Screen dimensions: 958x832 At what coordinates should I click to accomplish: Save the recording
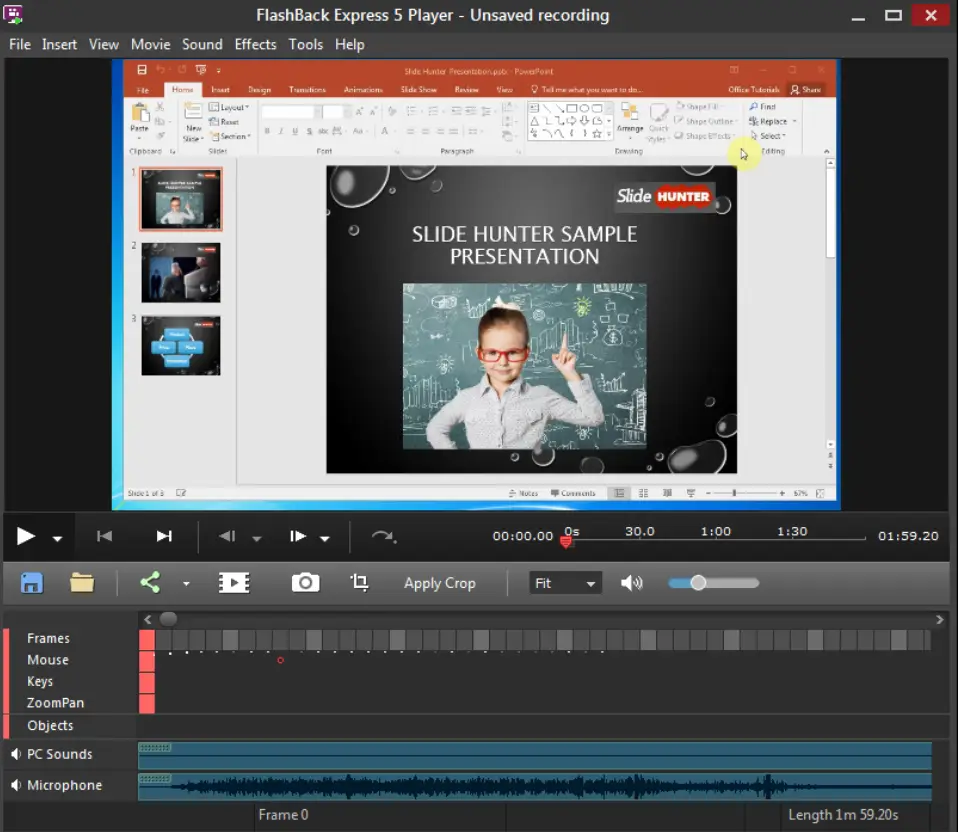click(x=31, y=583)
